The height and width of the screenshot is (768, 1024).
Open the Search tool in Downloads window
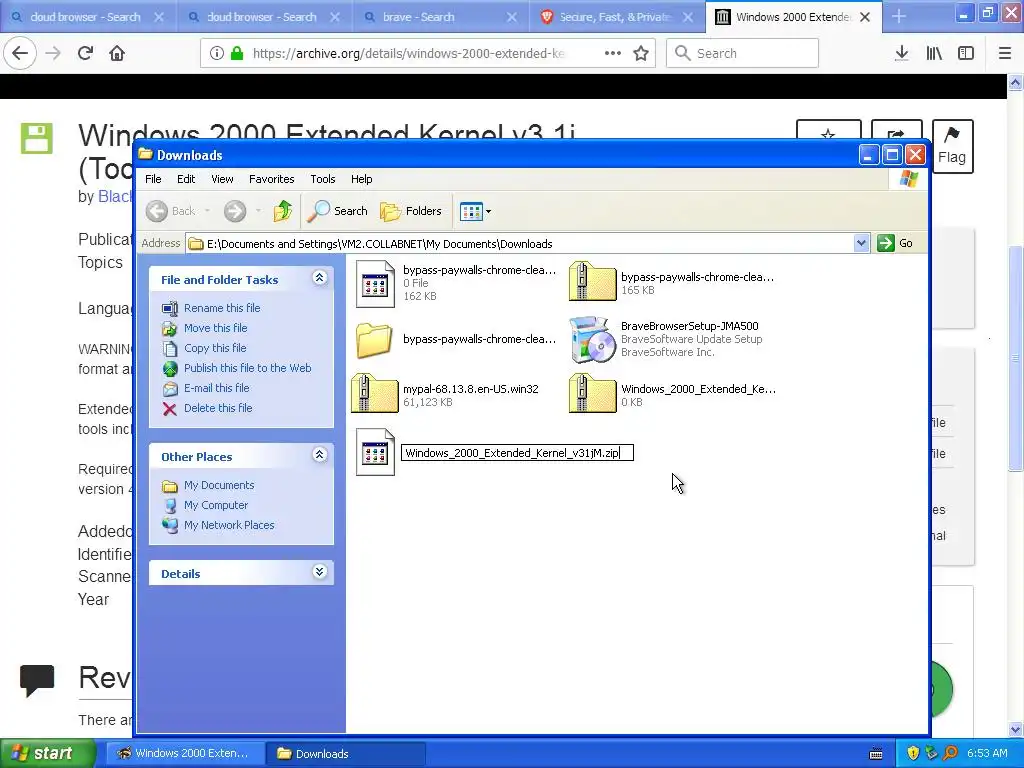coord(338,211)
